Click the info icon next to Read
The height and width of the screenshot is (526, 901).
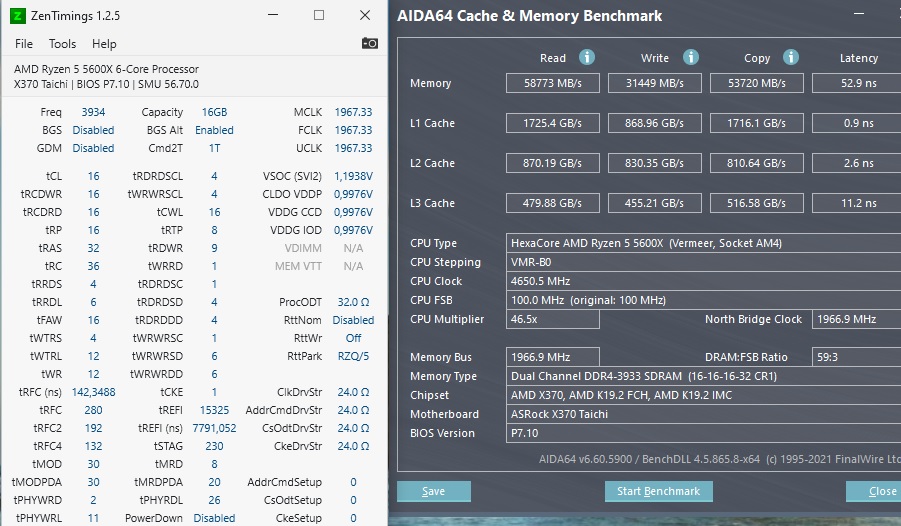coord(587,57)
